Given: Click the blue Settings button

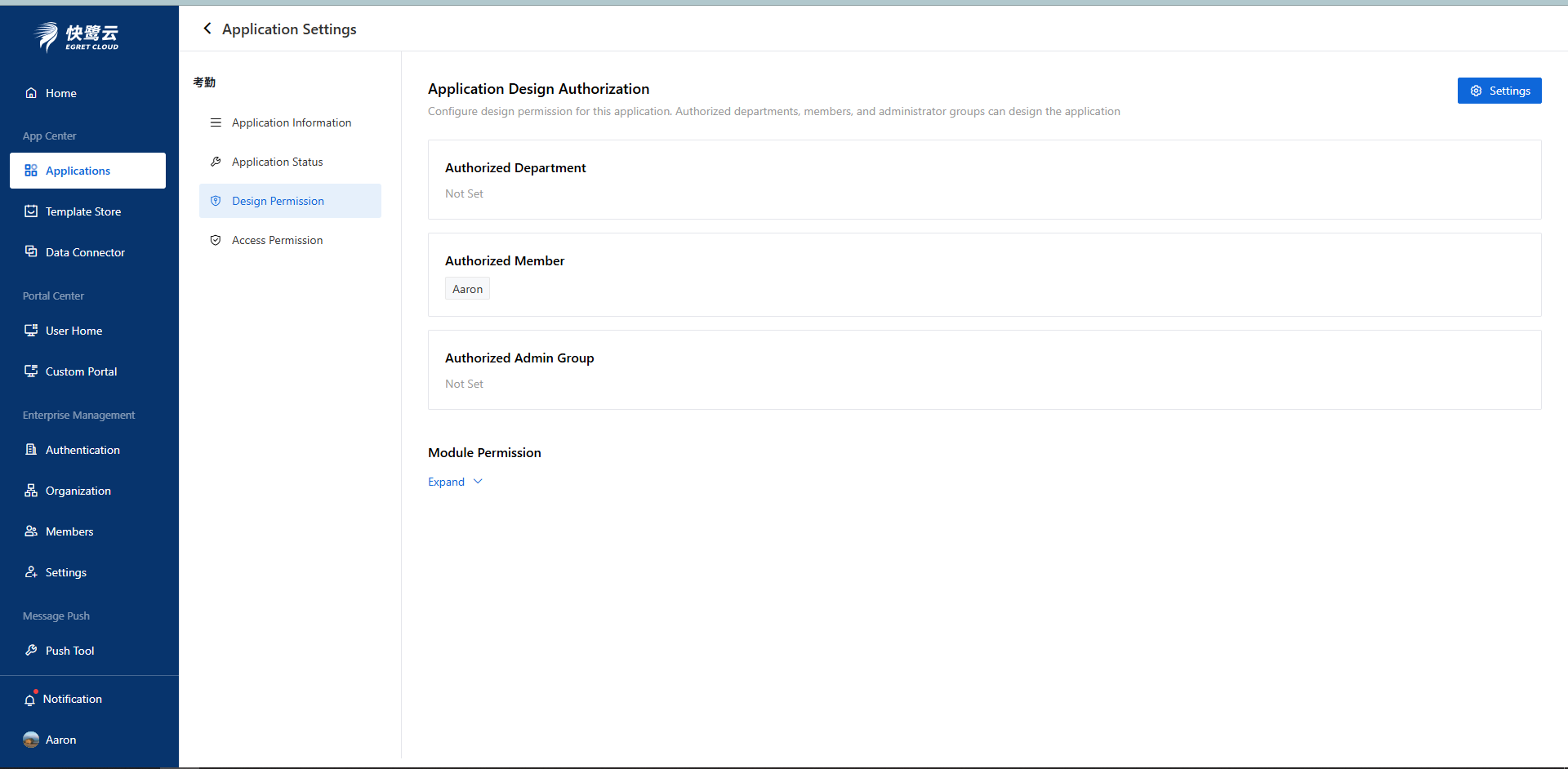Looking at the screenshot, I should click(x=1499, y=91).
